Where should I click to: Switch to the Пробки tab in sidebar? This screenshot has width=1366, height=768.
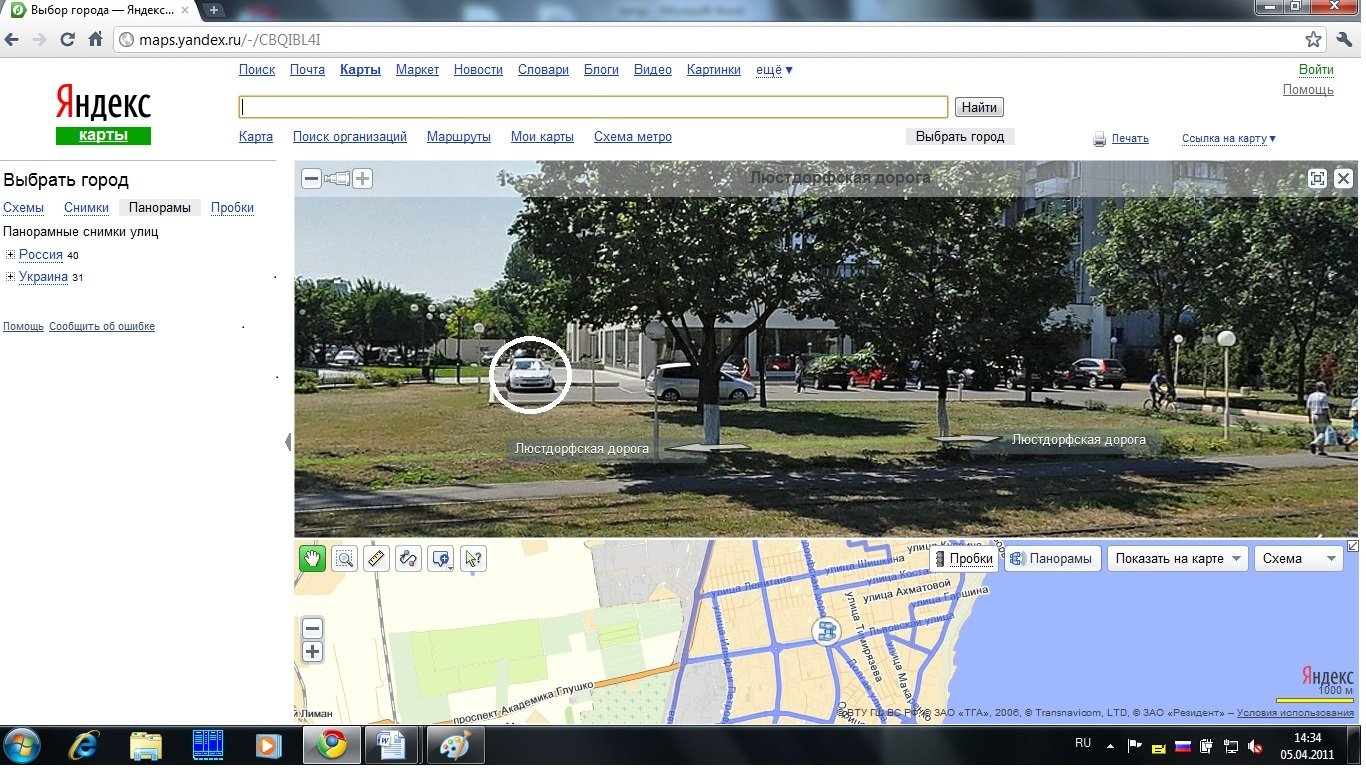(x=233, y=208)
